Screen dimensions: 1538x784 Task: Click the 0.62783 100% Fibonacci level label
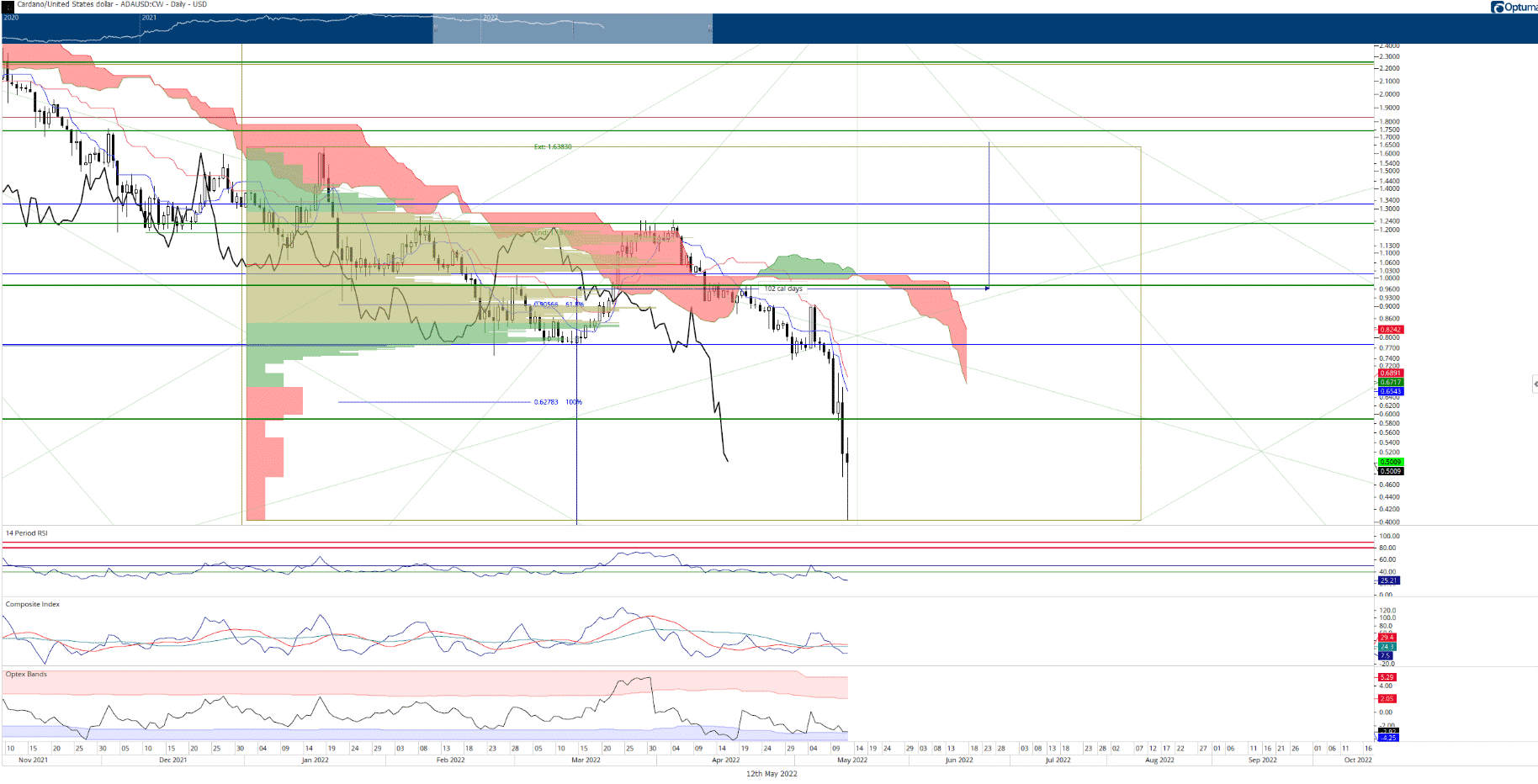tap(558, 402)
